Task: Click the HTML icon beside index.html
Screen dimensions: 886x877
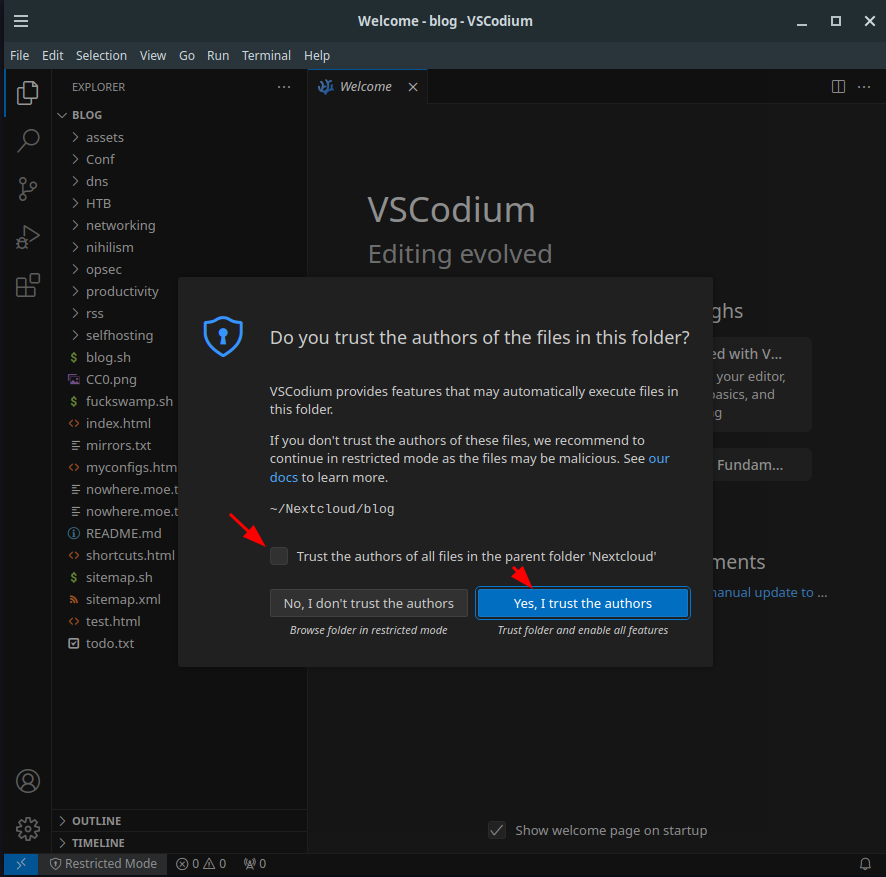Action: (x=74, y=424)
